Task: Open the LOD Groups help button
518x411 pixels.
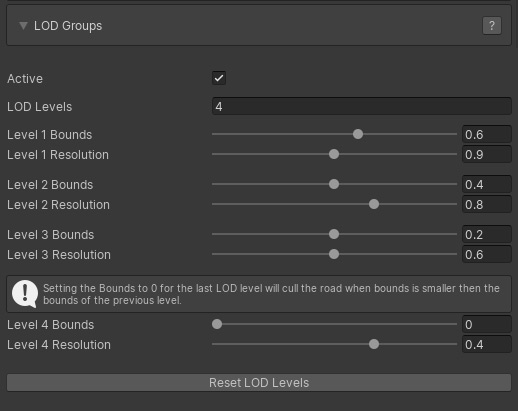Action: tap(492, 26)
